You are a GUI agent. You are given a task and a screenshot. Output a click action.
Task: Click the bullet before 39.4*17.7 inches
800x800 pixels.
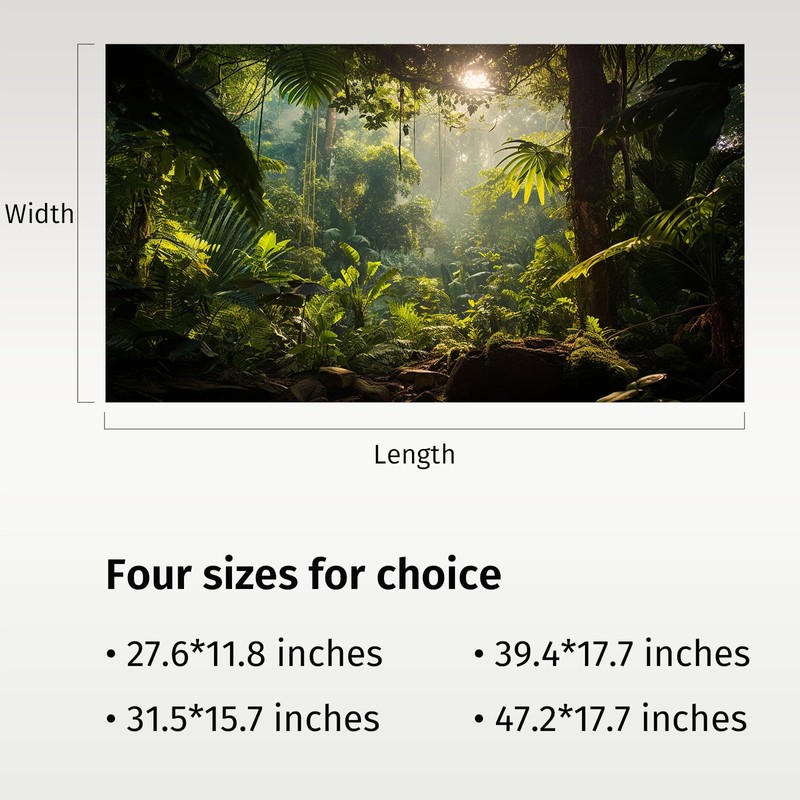click(x=479, y=656)
